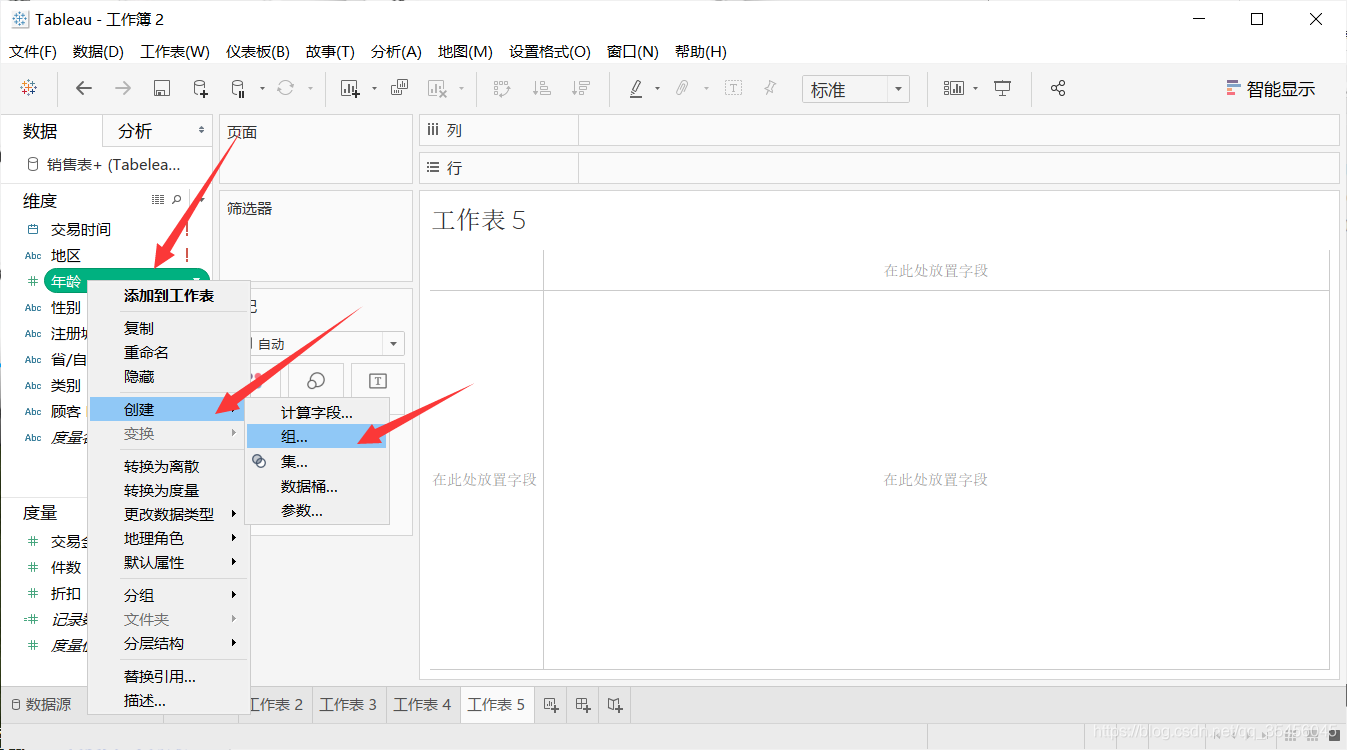Screen dimensions: 1347x750
Task: Add a new data source
Action: [x=200, y=89]
